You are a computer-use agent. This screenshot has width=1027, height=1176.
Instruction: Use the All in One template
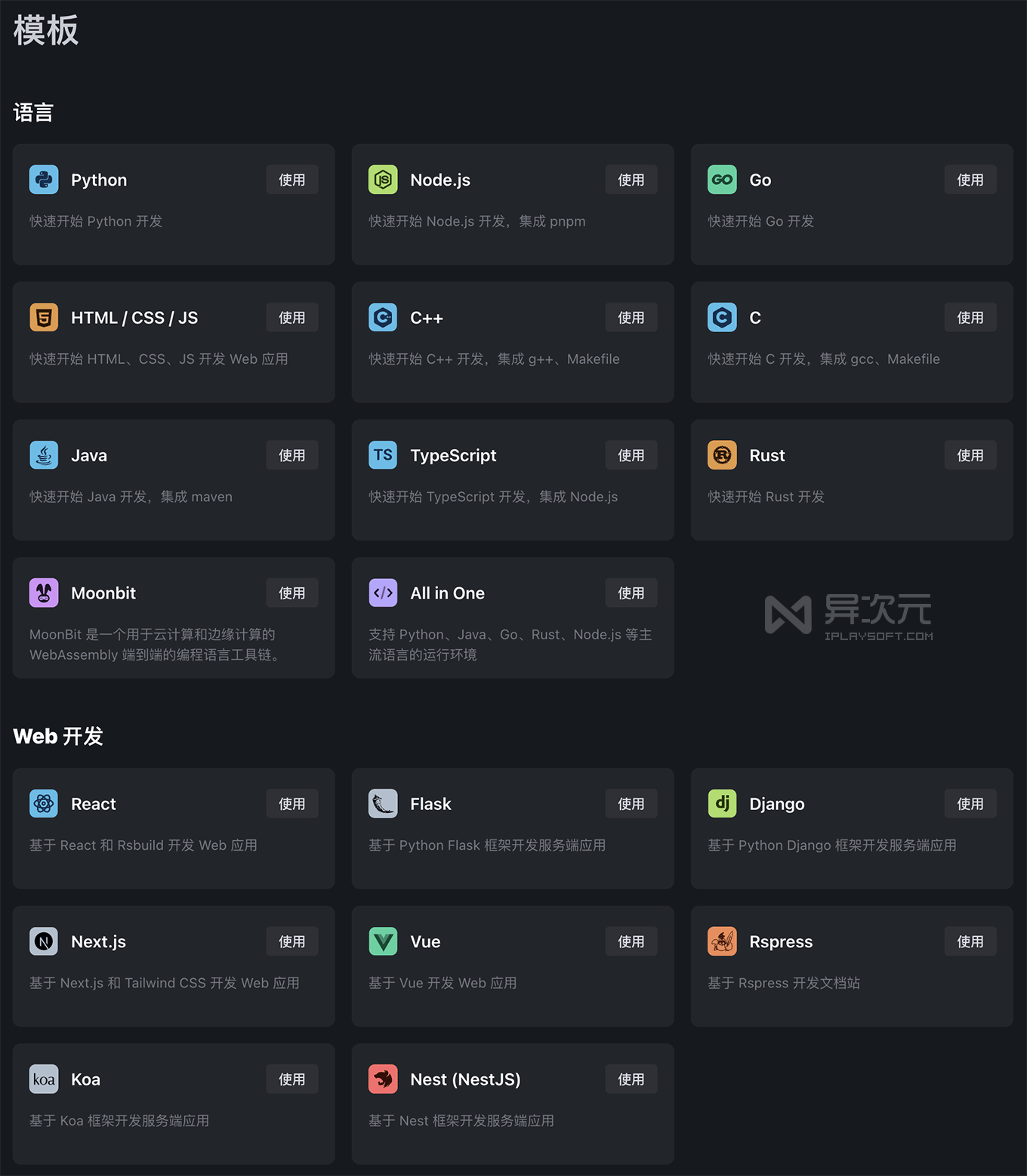tap(631, 593)
